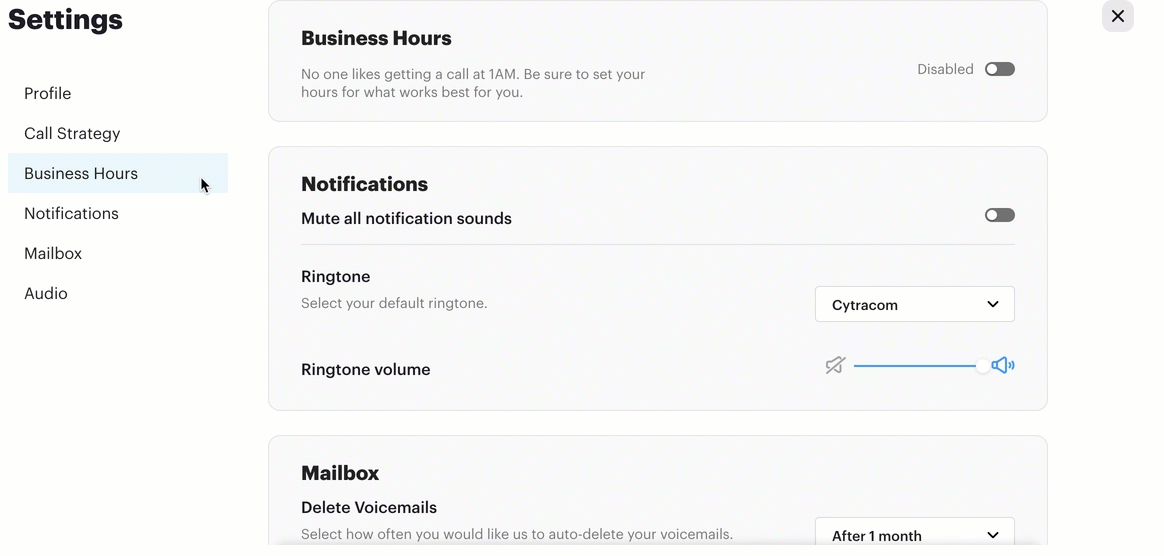Click the Disabled label next to Business Hours toggle
Screen dimensions: 1164x556
click(945, 69)
